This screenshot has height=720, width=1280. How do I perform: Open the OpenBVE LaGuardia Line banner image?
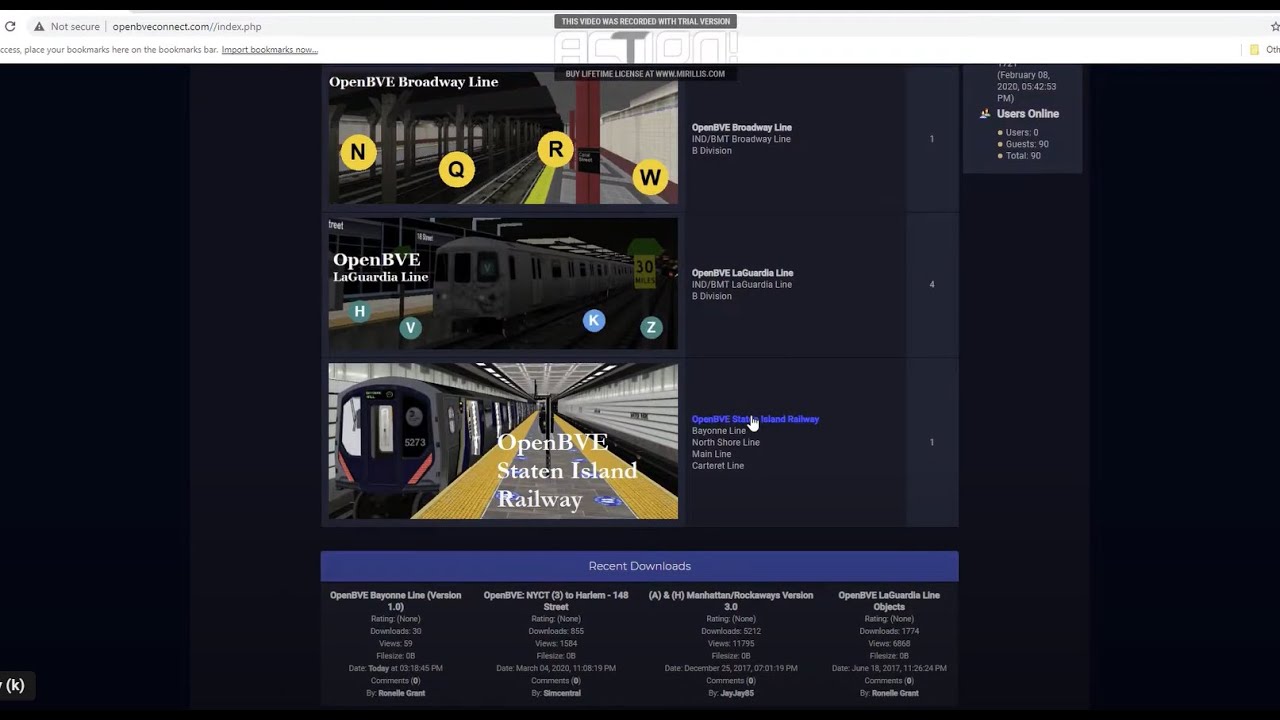coord(503,284)
